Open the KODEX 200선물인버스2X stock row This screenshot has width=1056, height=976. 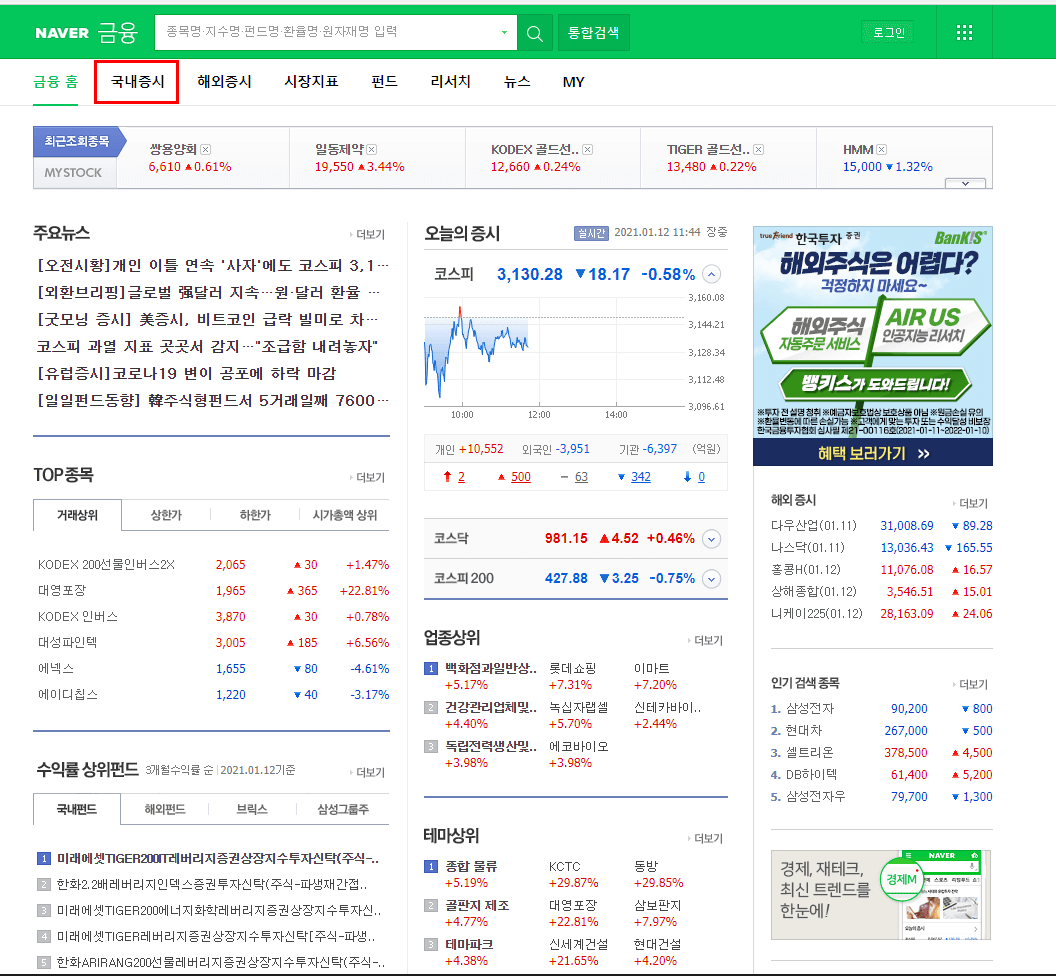[x=213, y=565]
